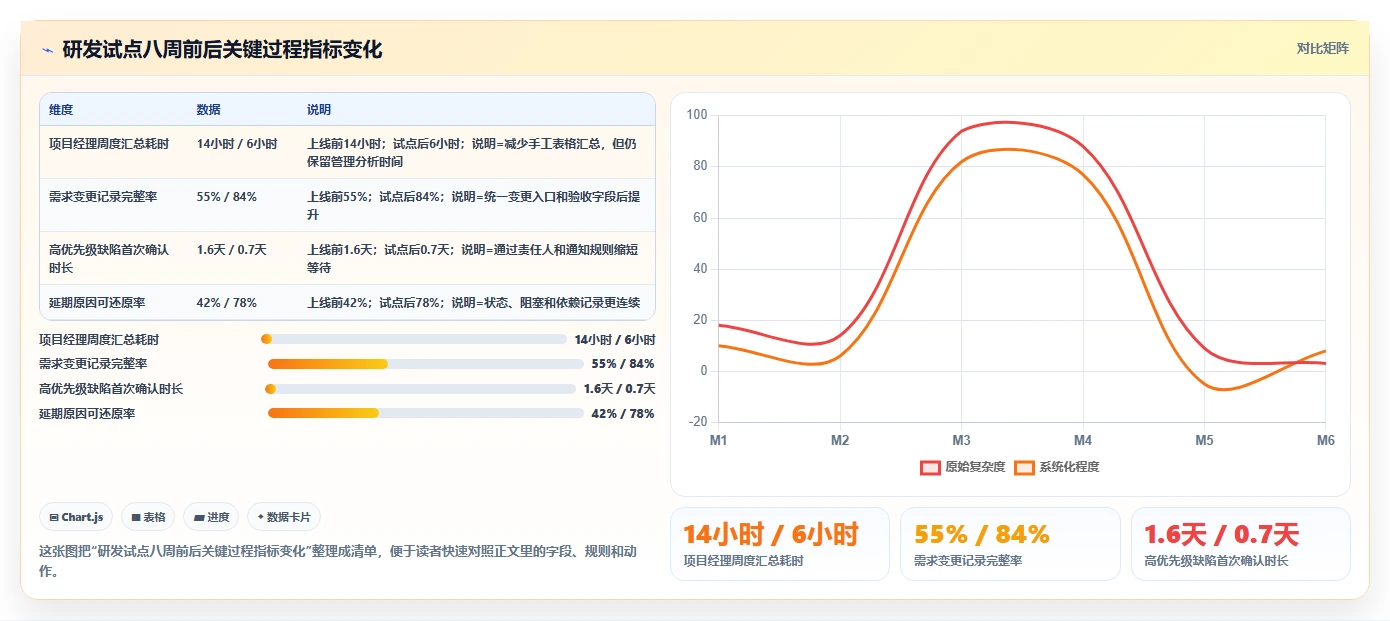Open the red 1.6天 / 0.7天 data card
1390x621 pixels.
[1241, 543]
